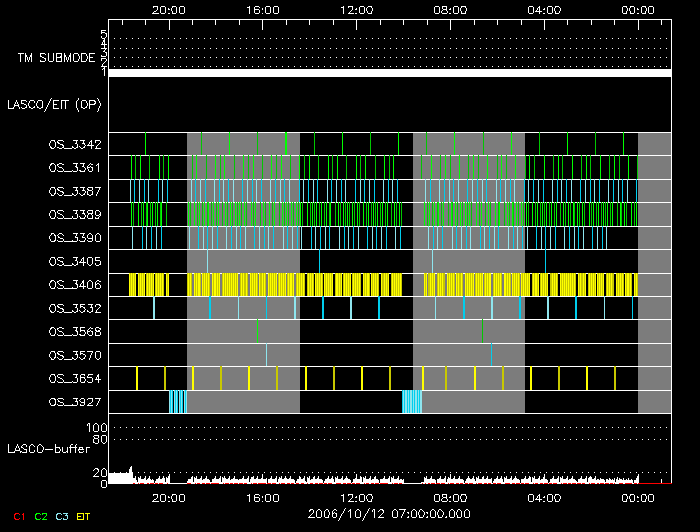Select the OS_3361 row label

(75, 168)
